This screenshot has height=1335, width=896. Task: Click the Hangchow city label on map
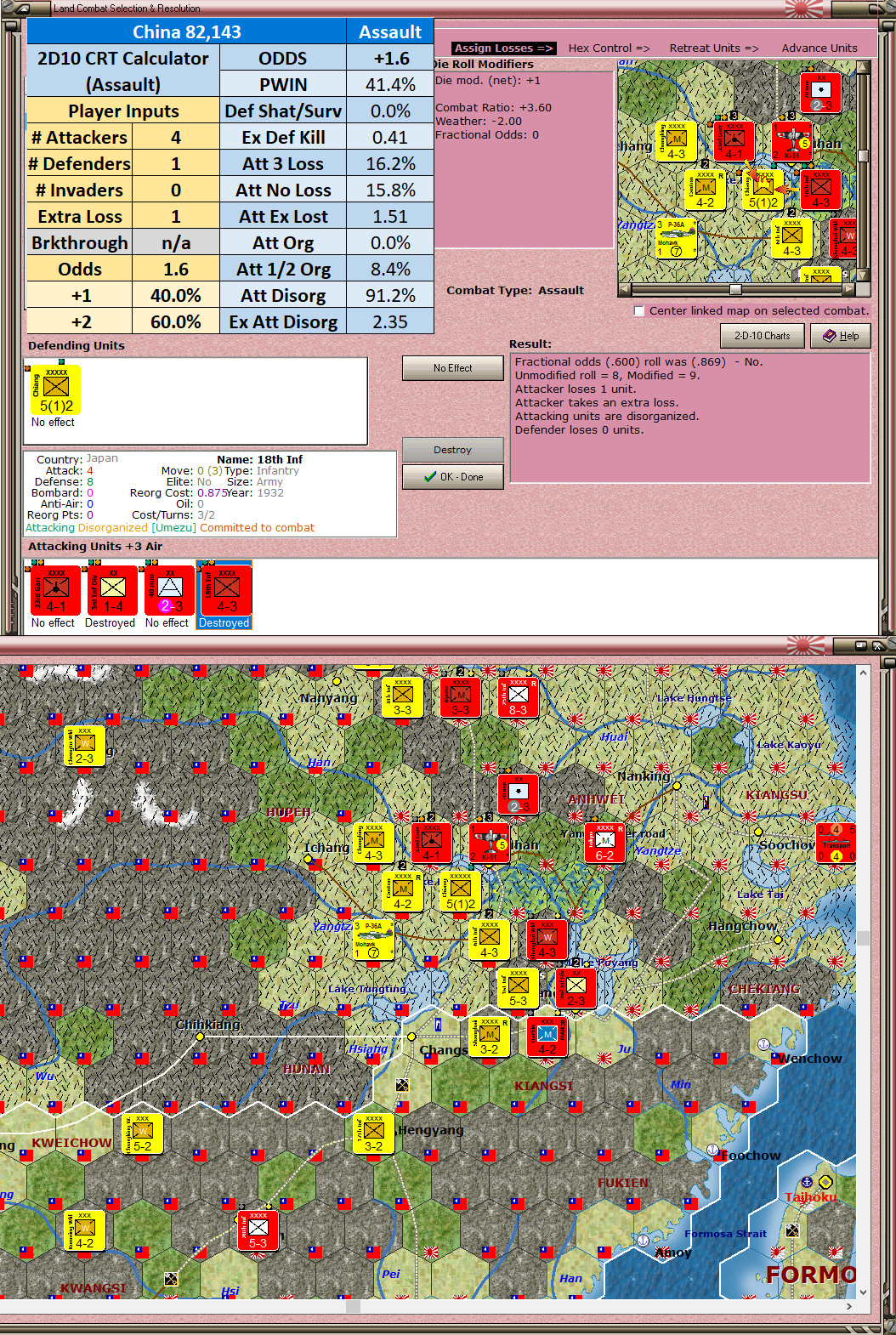pos(743,926)
